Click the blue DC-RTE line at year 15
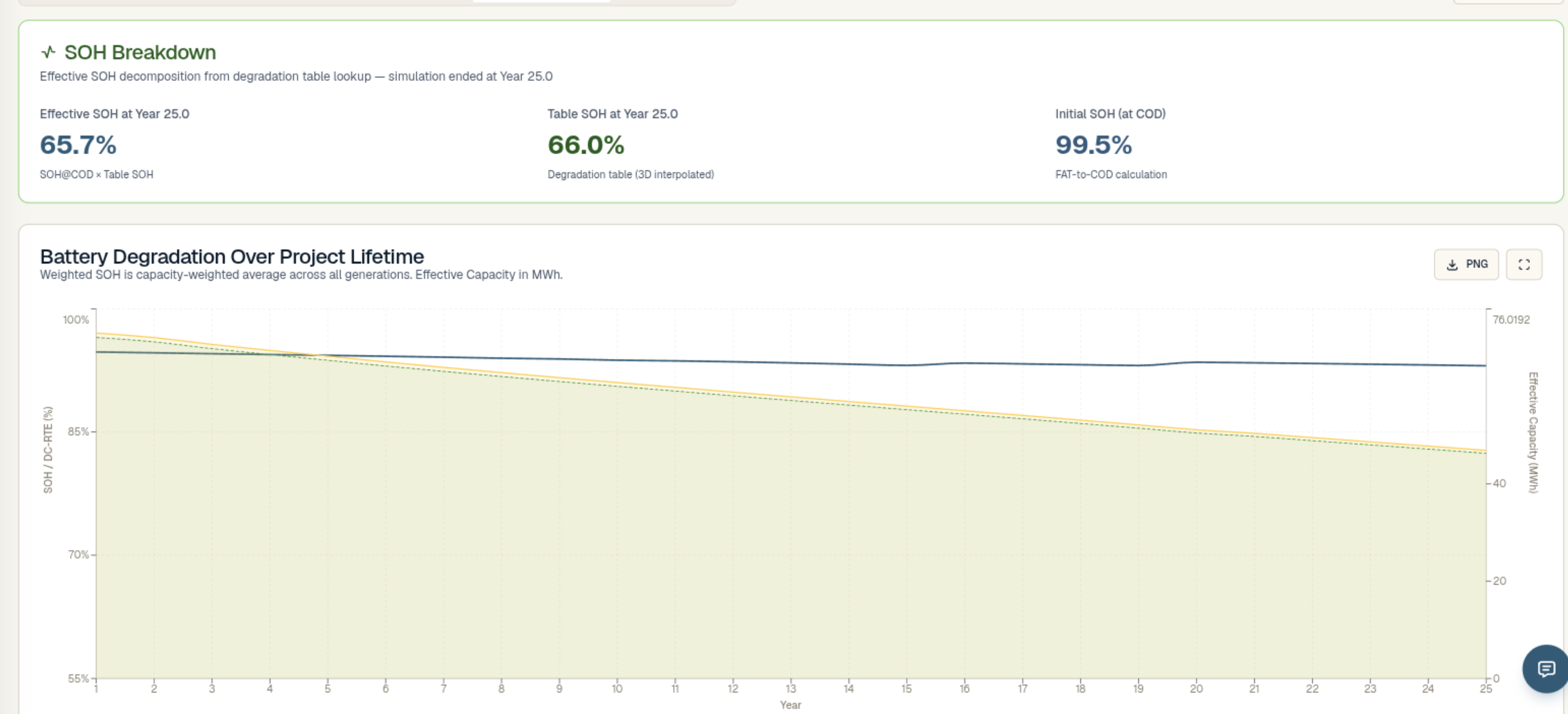 pyautogui.click(x=906, y=365)
